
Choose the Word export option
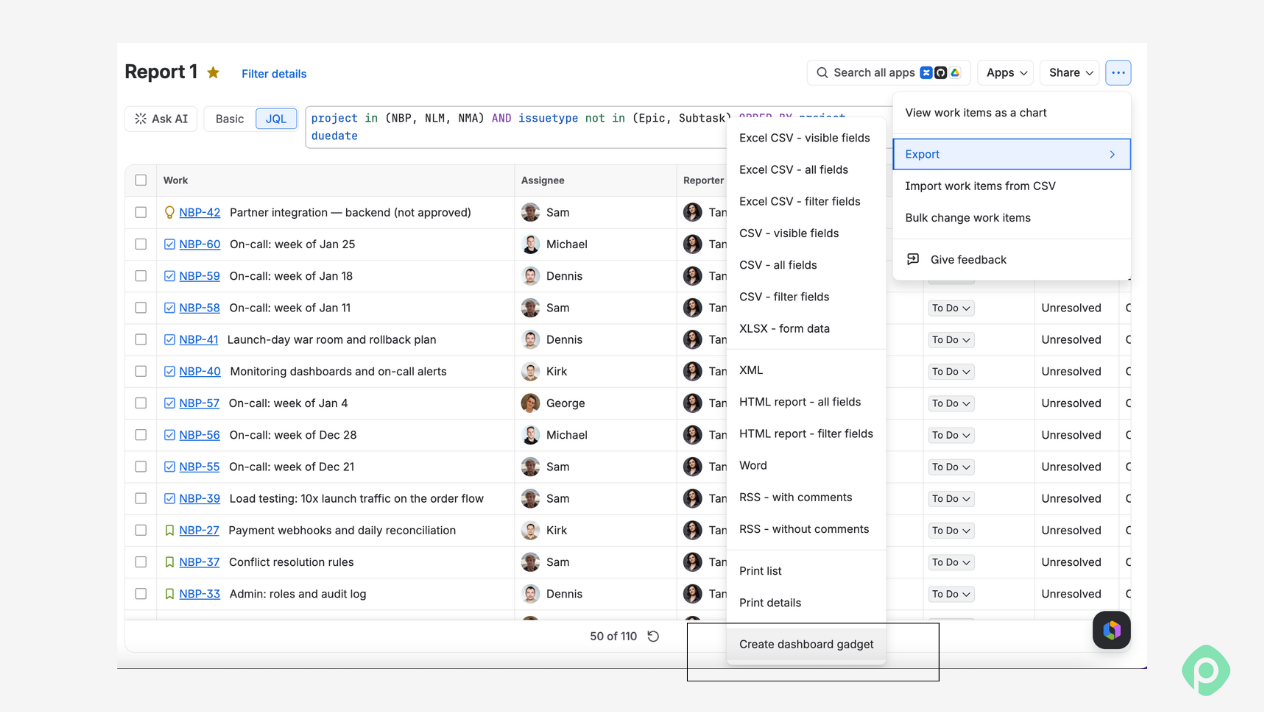806,465
